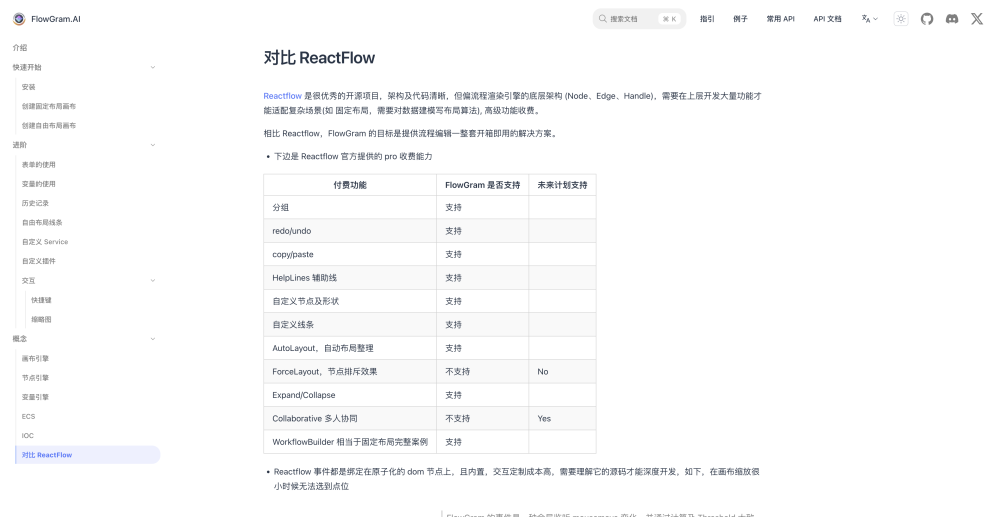The width and height of the screenshot is (1000, 517).
Task: Click the search magnifier icon
Action: pos(602,19)
